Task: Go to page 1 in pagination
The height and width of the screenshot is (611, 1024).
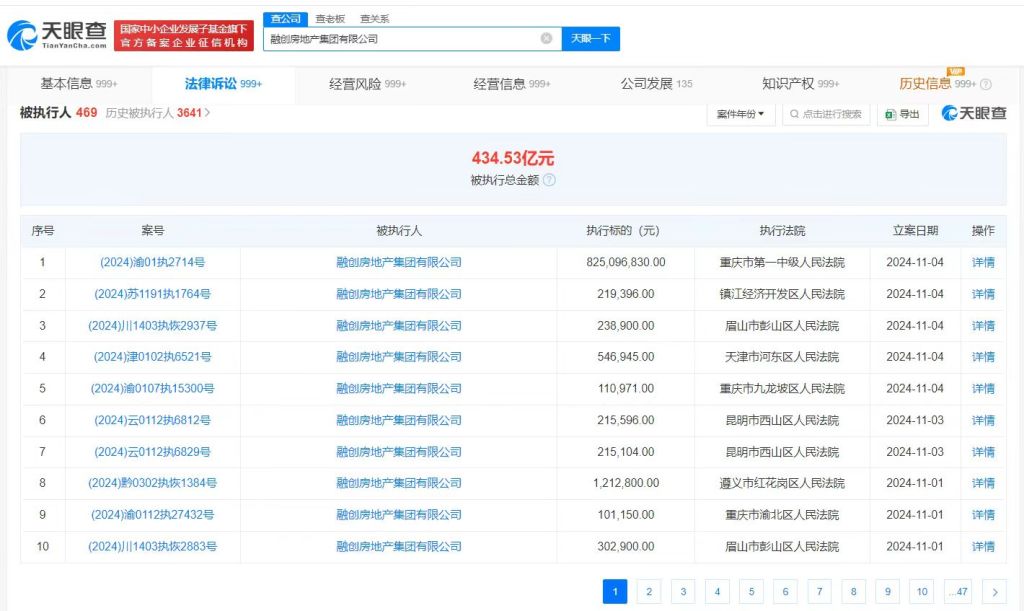Action: [x=615, y=591]
